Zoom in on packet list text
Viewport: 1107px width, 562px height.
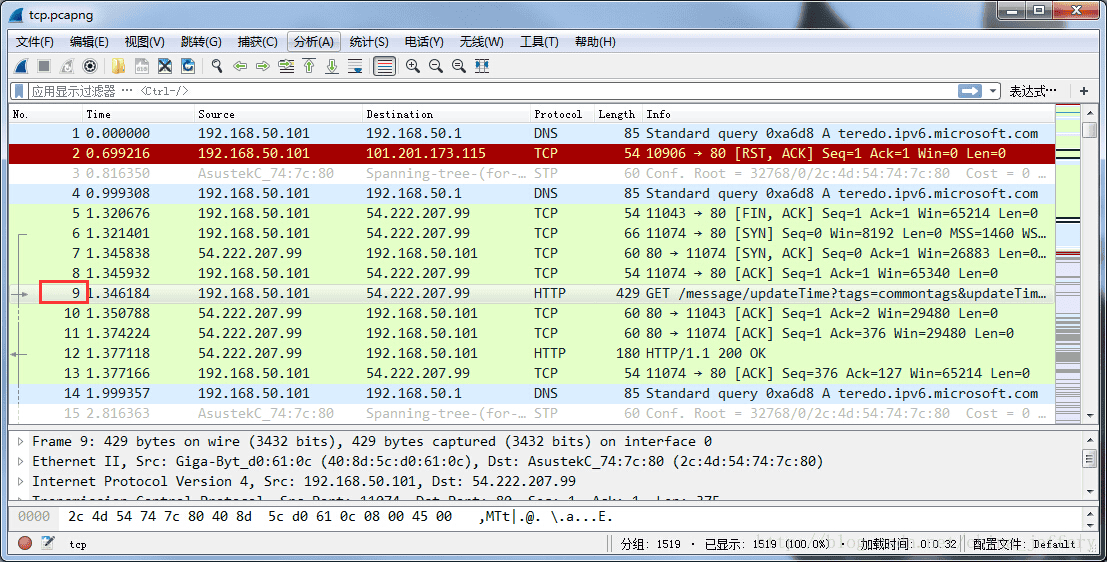pyautogui.click(x=412, y=66)
